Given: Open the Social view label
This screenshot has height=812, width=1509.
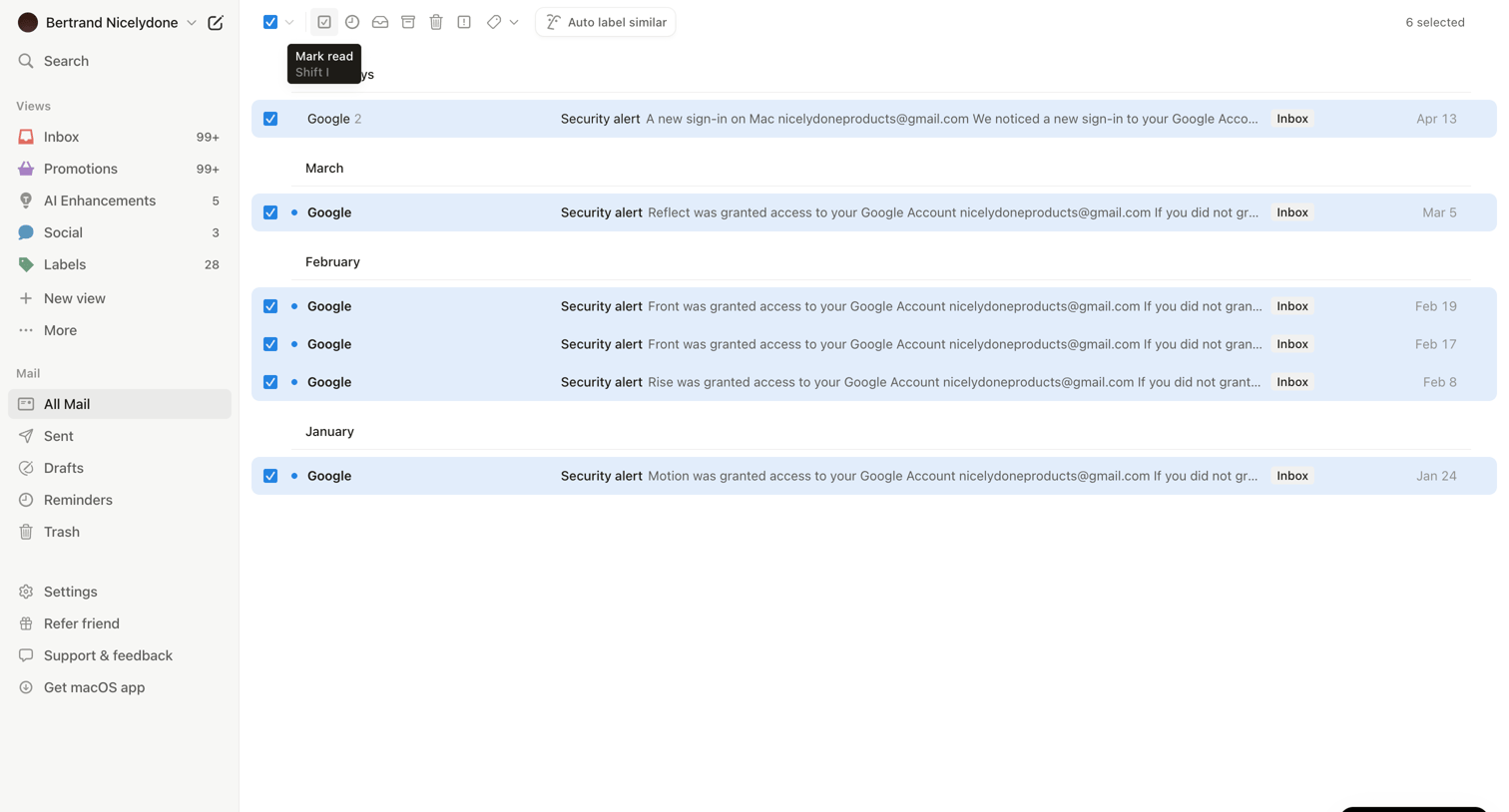Looking at the screenshot, I should coord(63,232).
